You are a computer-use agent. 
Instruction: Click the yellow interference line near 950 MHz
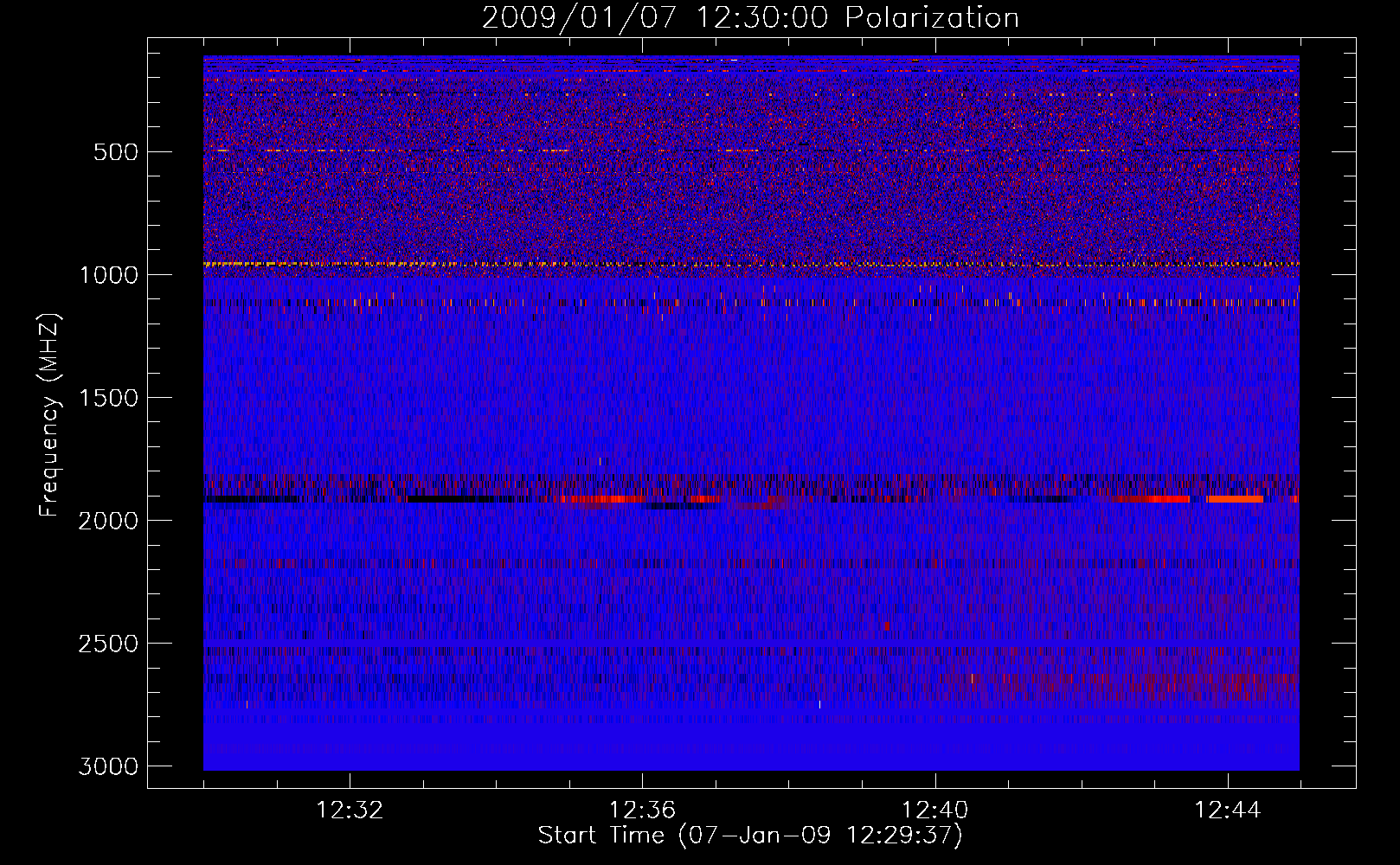tap(751, 264)
